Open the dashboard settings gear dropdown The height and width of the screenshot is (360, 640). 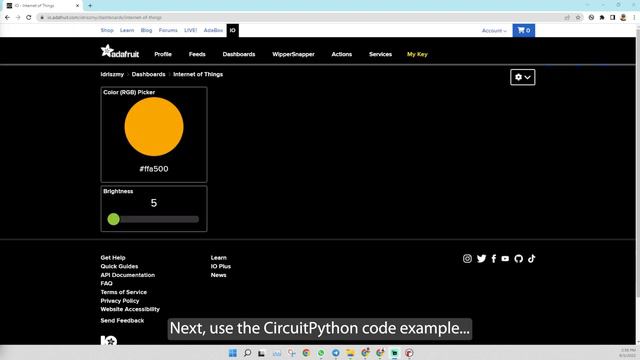(522, 77)
